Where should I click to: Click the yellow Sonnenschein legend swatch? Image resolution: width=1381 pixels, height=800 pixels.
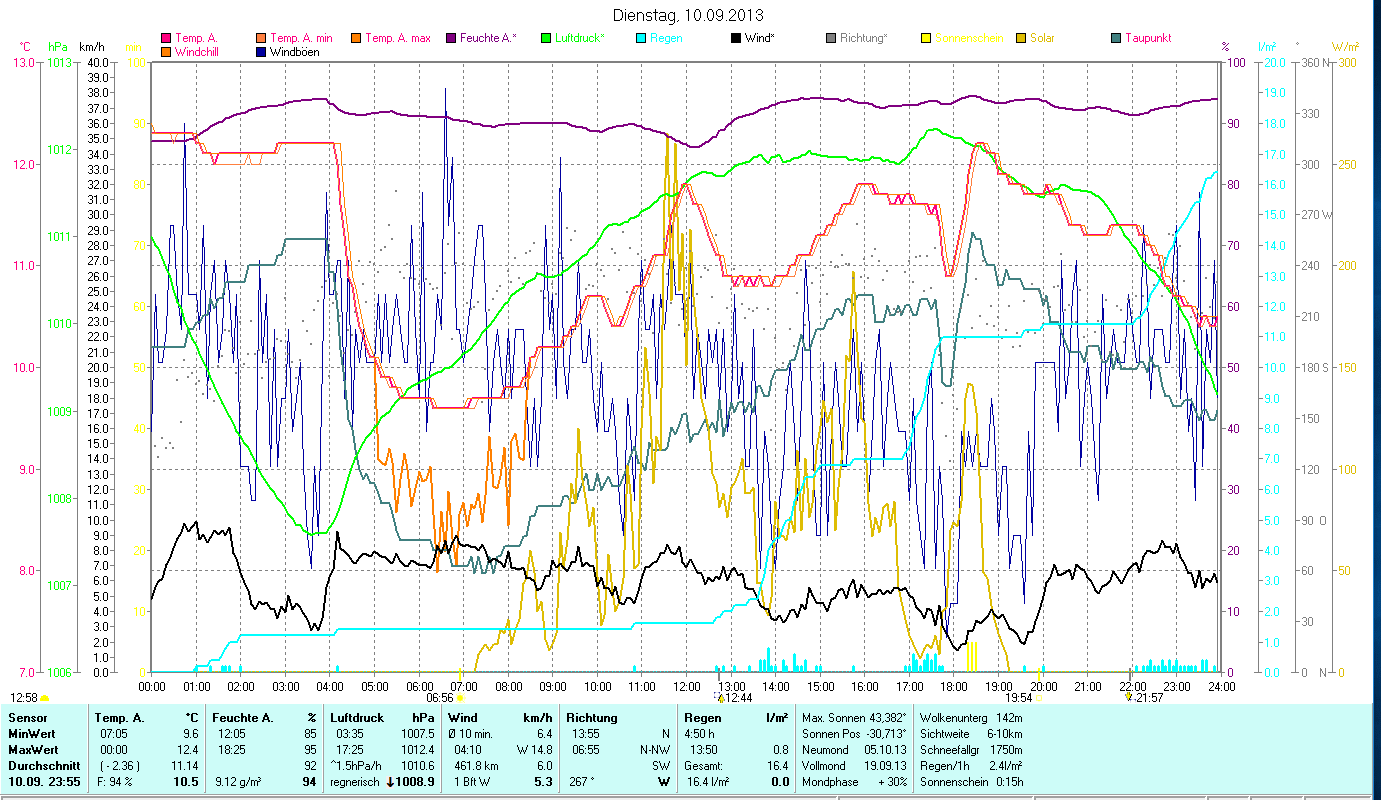point(925,38)
